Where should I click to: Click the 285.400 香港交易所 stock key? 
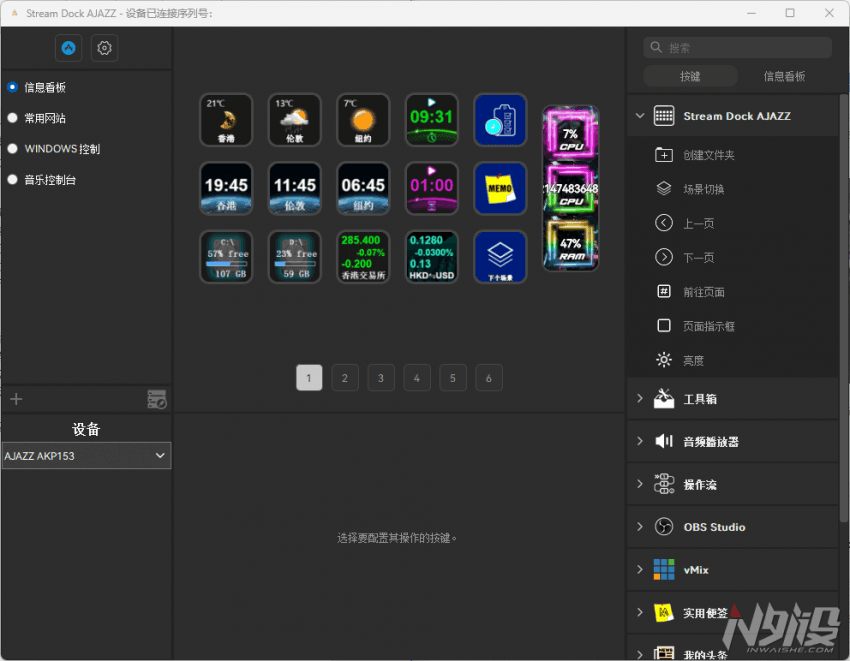(363, 257)
